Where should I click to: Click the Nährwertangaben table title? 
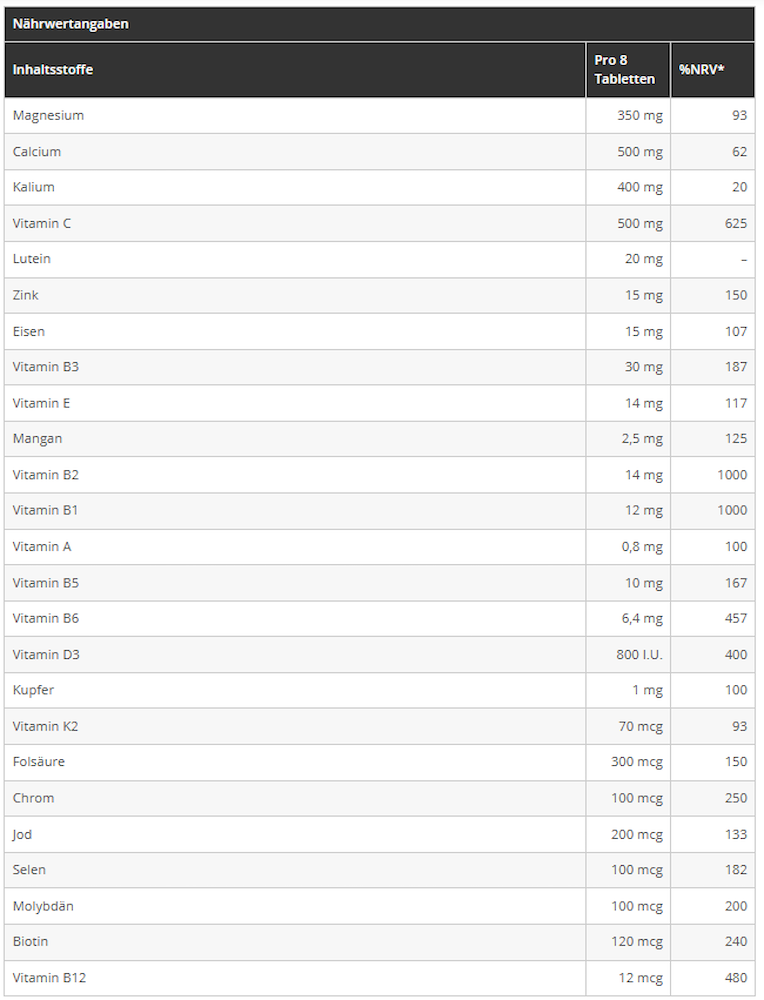(x=70, y=23)
